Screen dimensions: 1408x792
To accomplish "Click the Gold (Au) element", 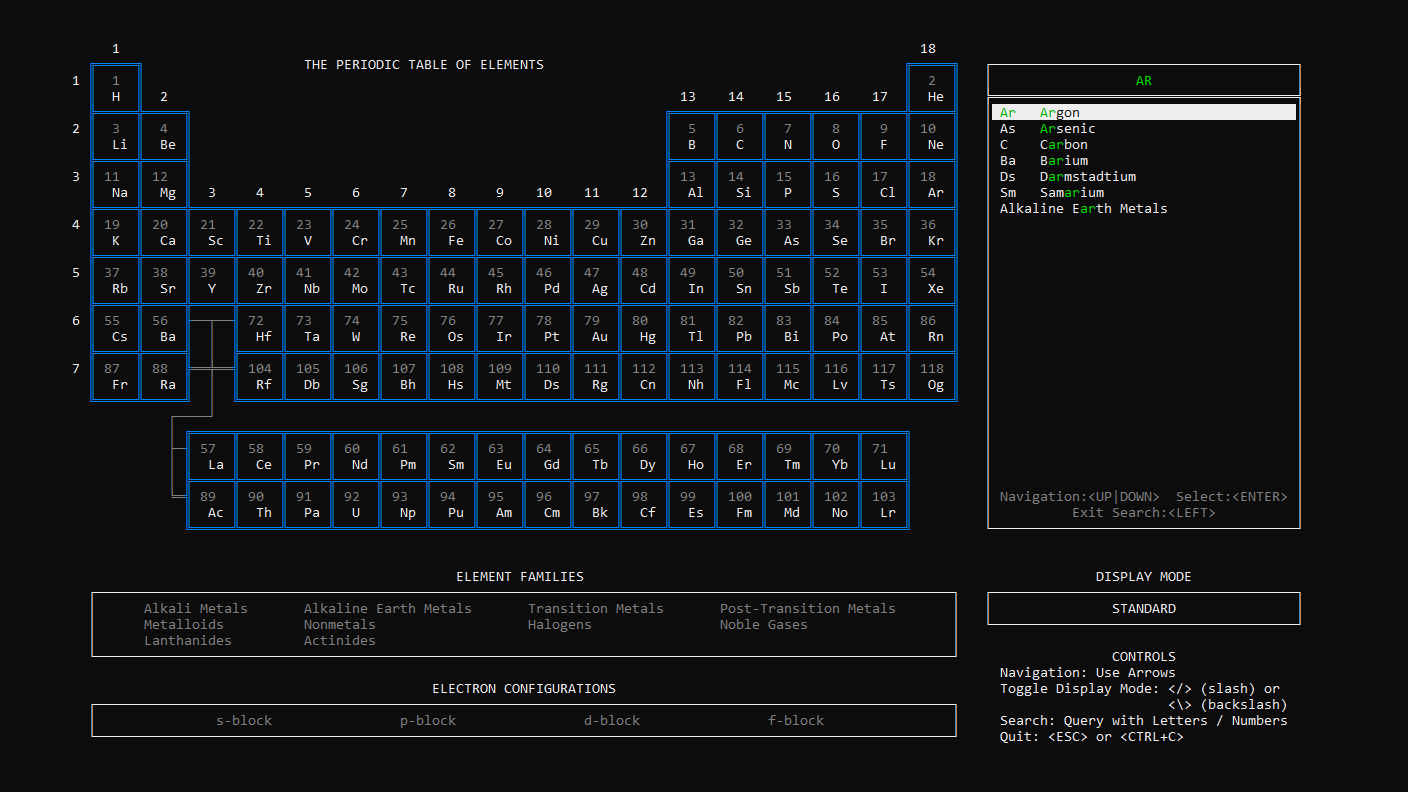I will [x=596, y=328].
